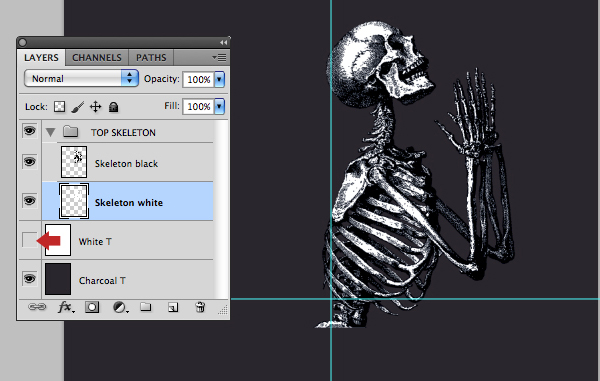Open the layer style fx menu
The image size is (600, 381).
click(66, 307)
